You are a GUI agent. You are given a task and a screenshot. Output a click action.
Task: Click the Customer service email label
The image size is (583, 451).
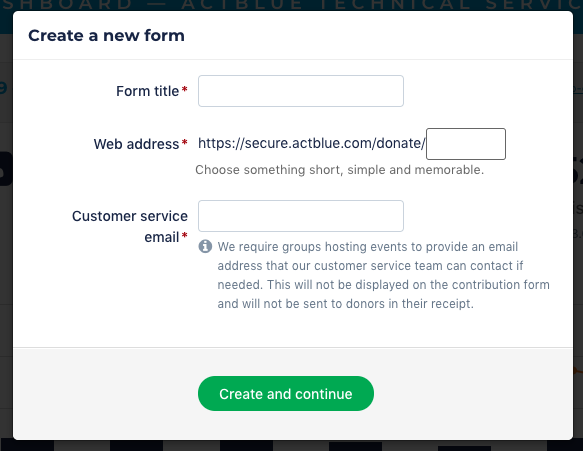pos(130,226)
